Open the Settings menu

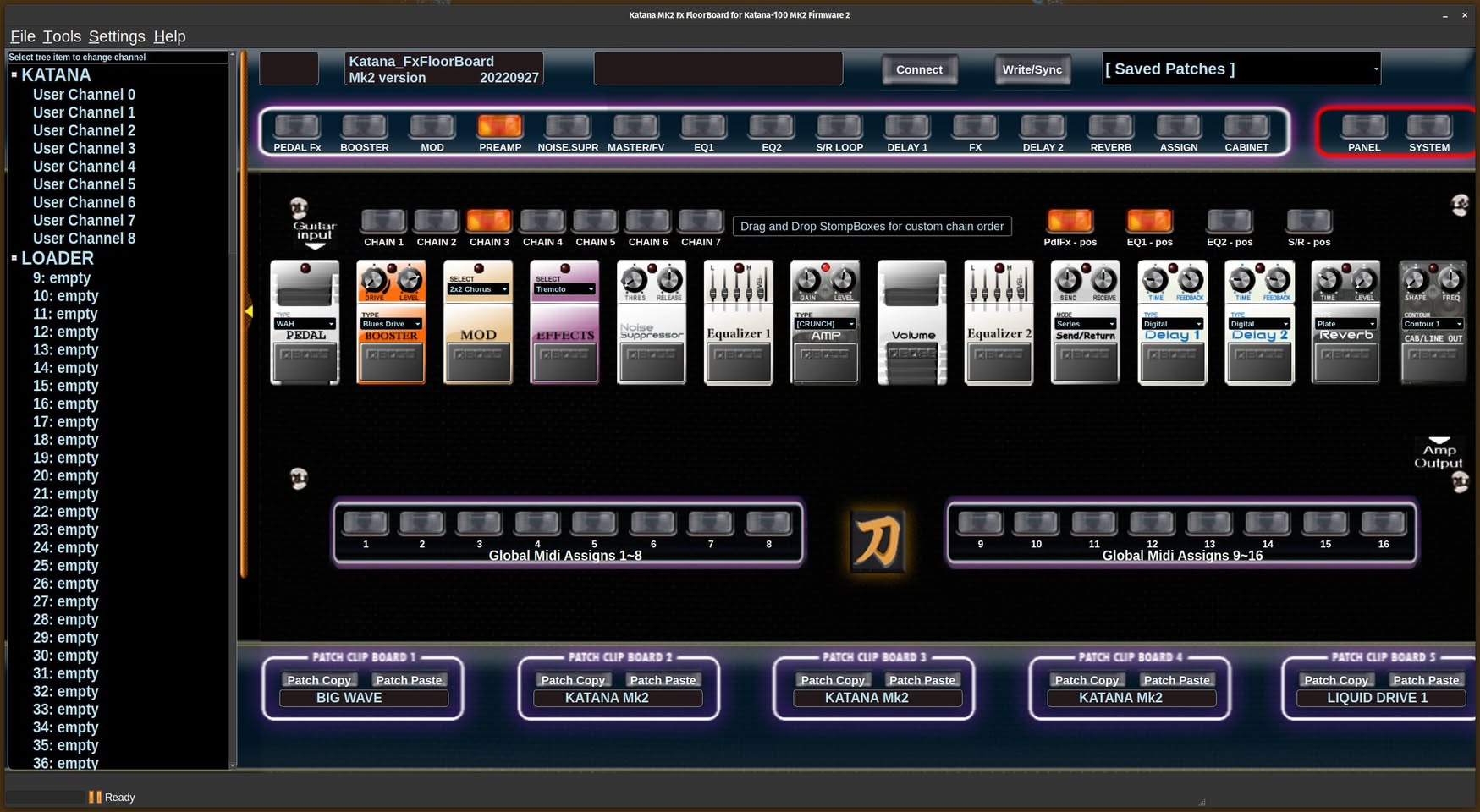coord(117,36)
